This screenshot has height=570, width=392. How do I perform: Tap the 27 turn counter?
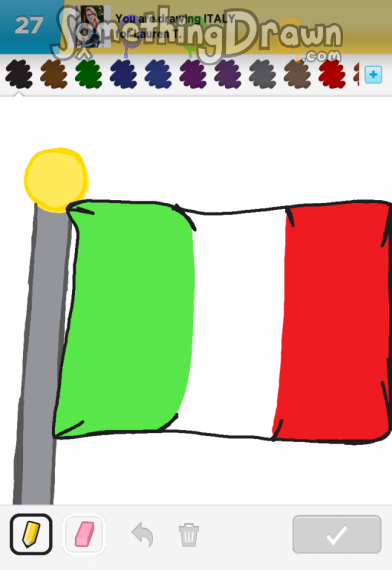pos(29,26)
